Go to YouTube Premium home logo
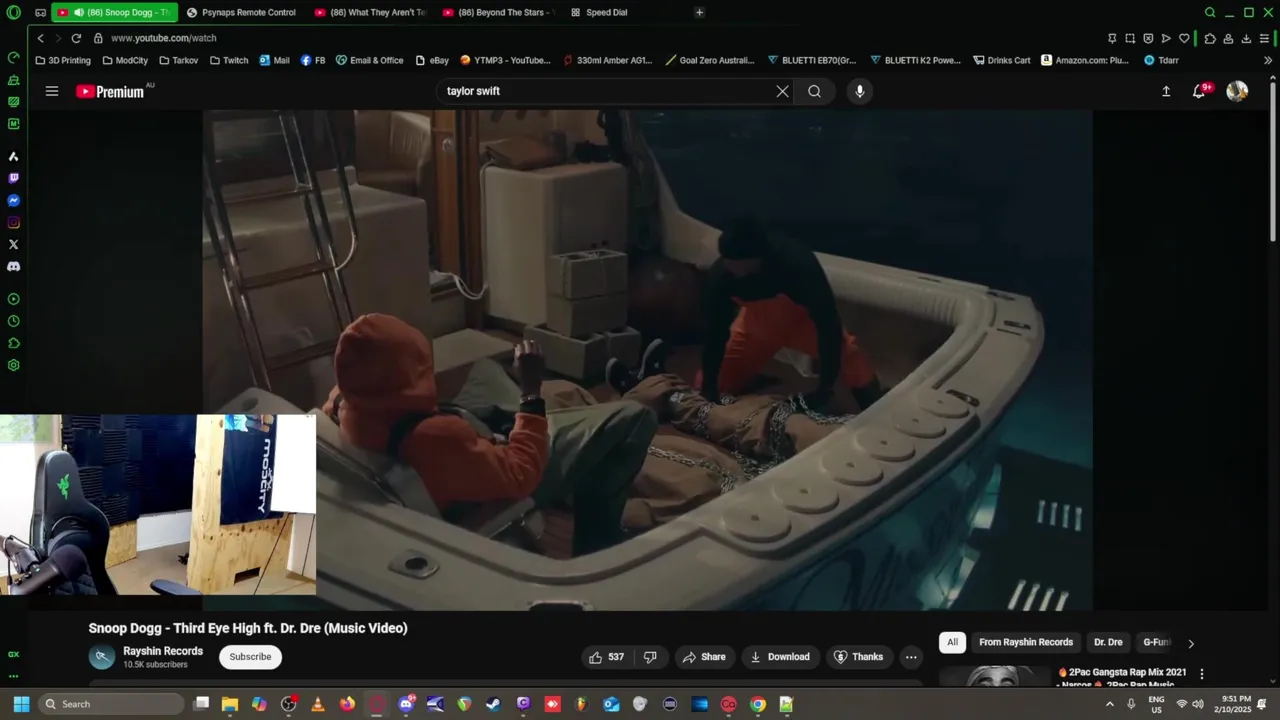The image size is (1280, 720). pyautogui.click(x=110, y=91)
